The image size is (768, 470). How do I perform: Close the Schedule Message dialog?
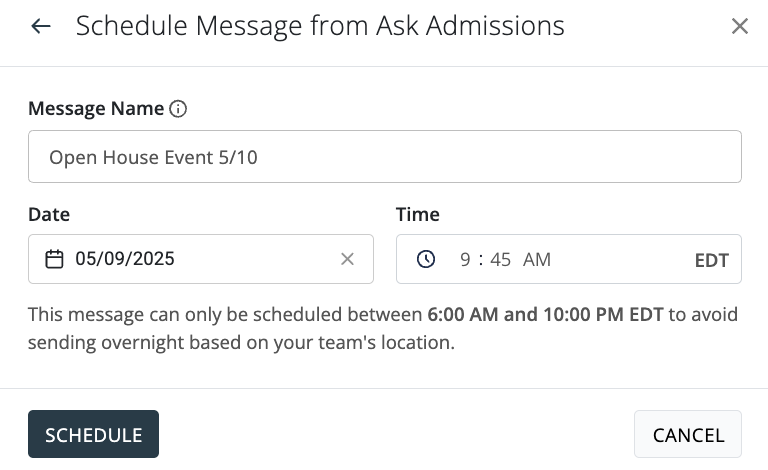[740, 26]
